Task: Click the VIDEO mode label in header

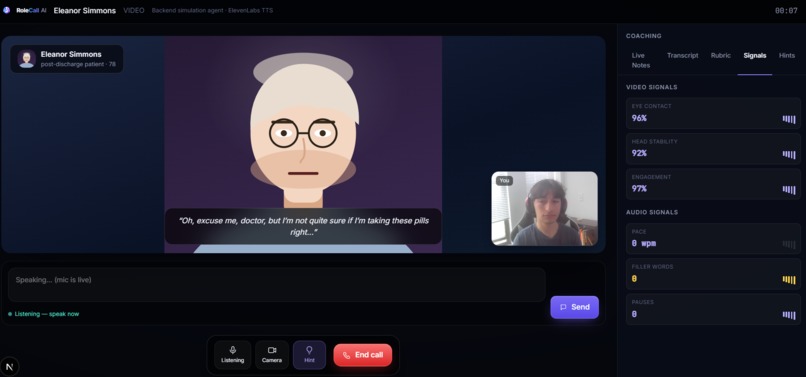Action: point(134,10)
